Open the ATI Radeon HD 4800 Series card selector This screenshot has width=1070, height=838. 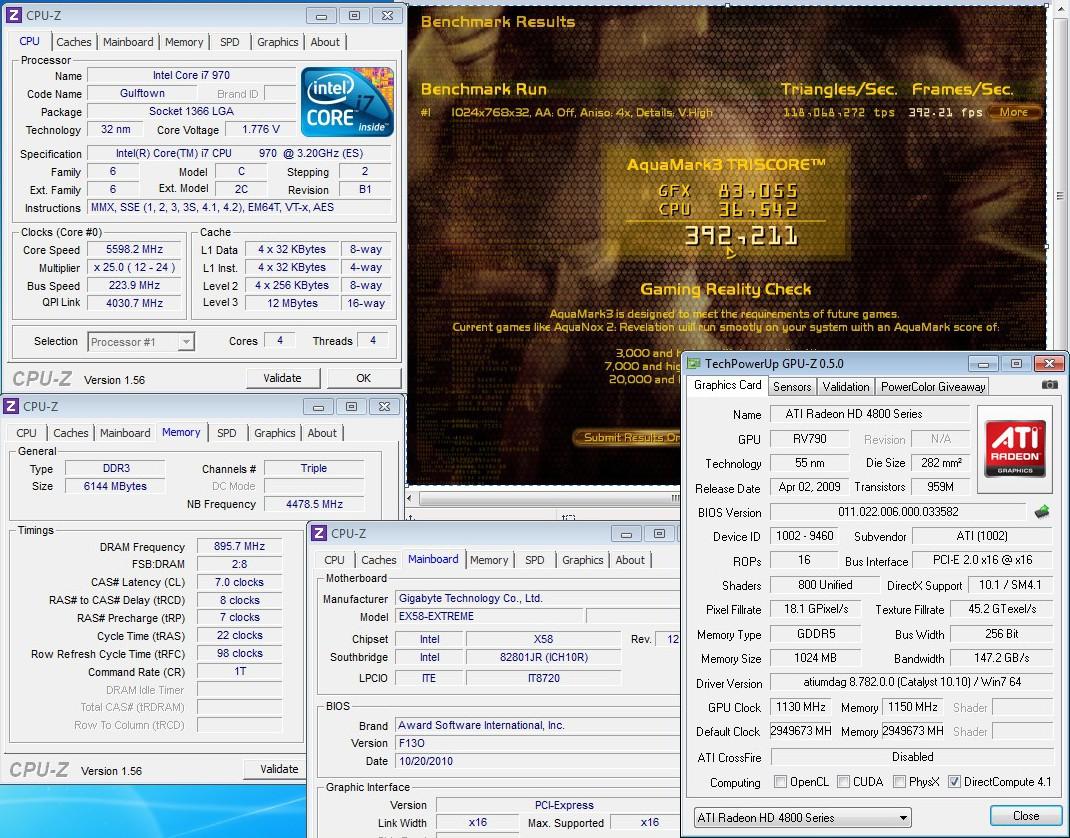[802, 817]
